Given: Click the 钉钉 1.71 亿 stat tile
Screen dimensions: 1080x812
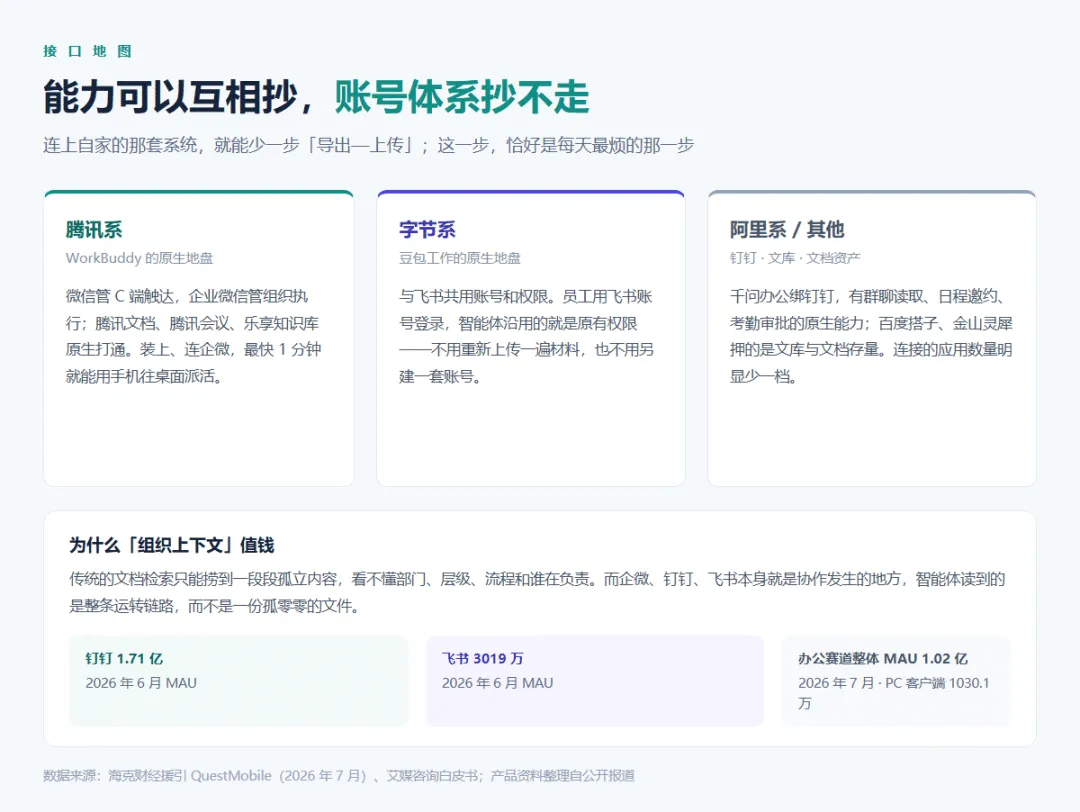Looking at the screenshot, I should (238, 680).
